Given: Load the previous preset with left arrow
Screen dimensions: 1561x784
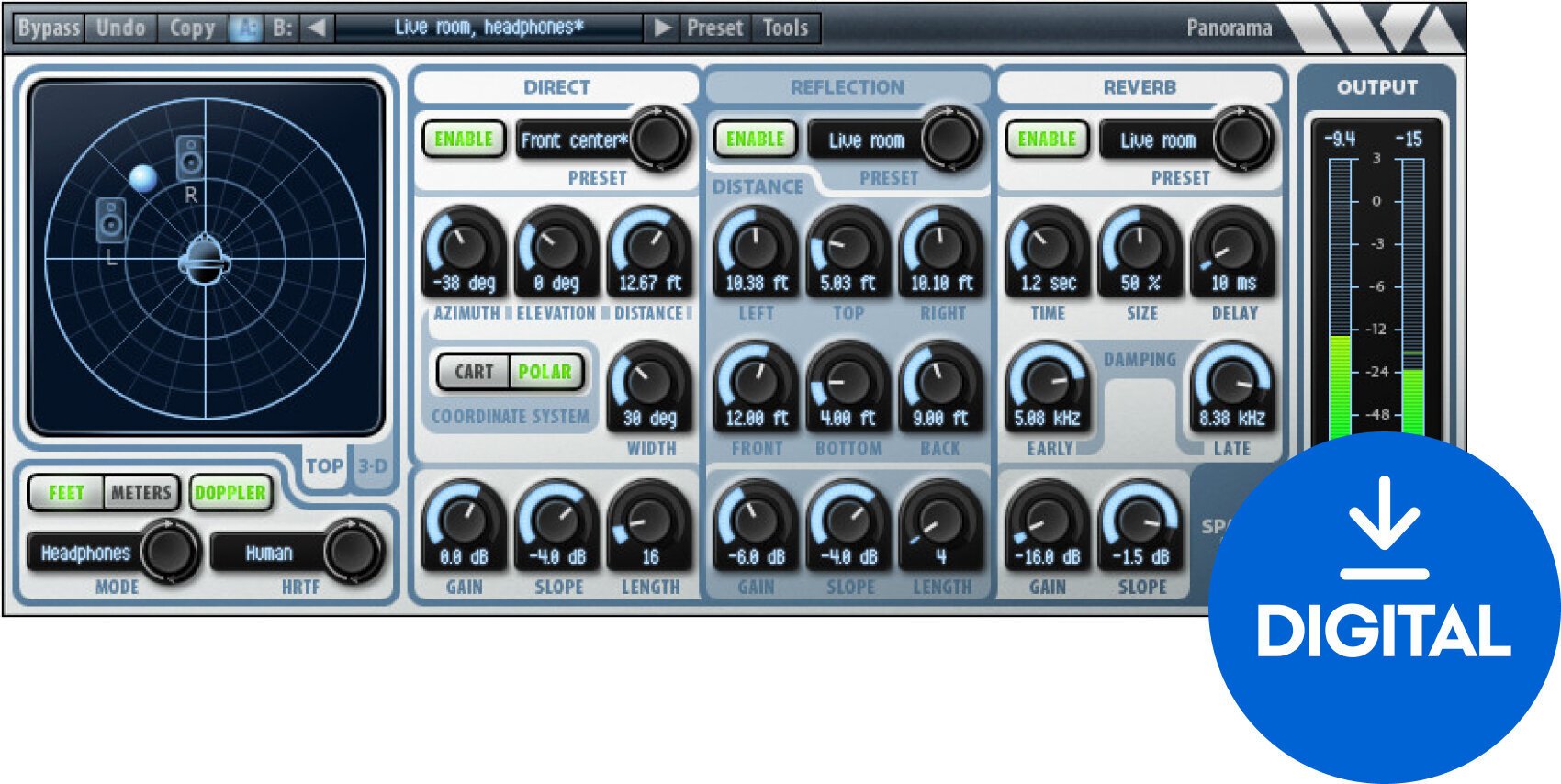Looking at the screenshot, I should coord(317,28).
